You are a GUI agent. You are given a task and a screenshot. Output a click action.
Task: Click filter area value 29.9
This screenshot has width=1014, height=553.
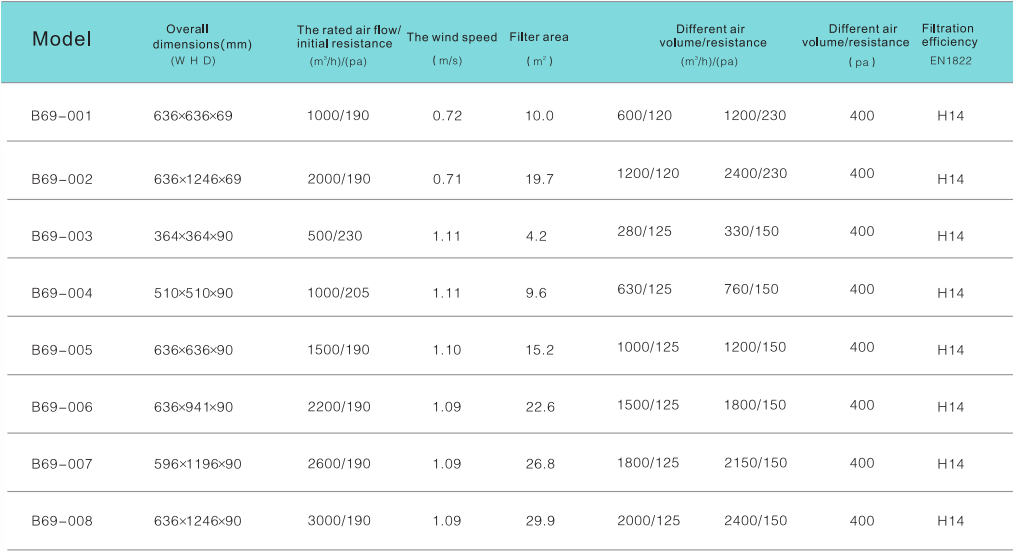pos(540,521)
